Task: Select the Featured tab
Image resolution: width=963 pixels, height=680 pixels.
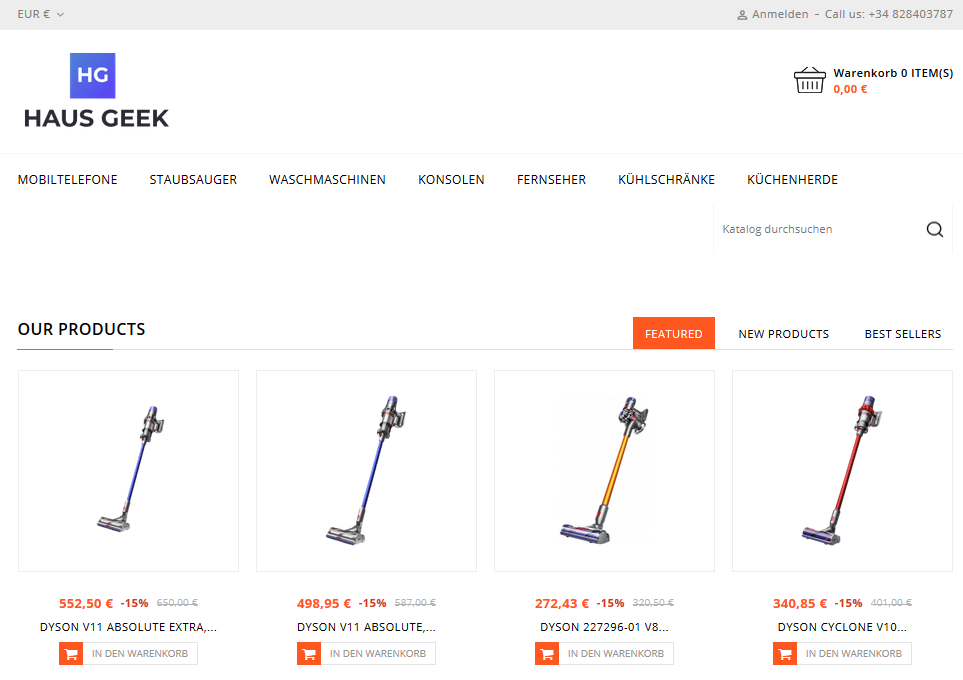Action: [x=674, y=333]
